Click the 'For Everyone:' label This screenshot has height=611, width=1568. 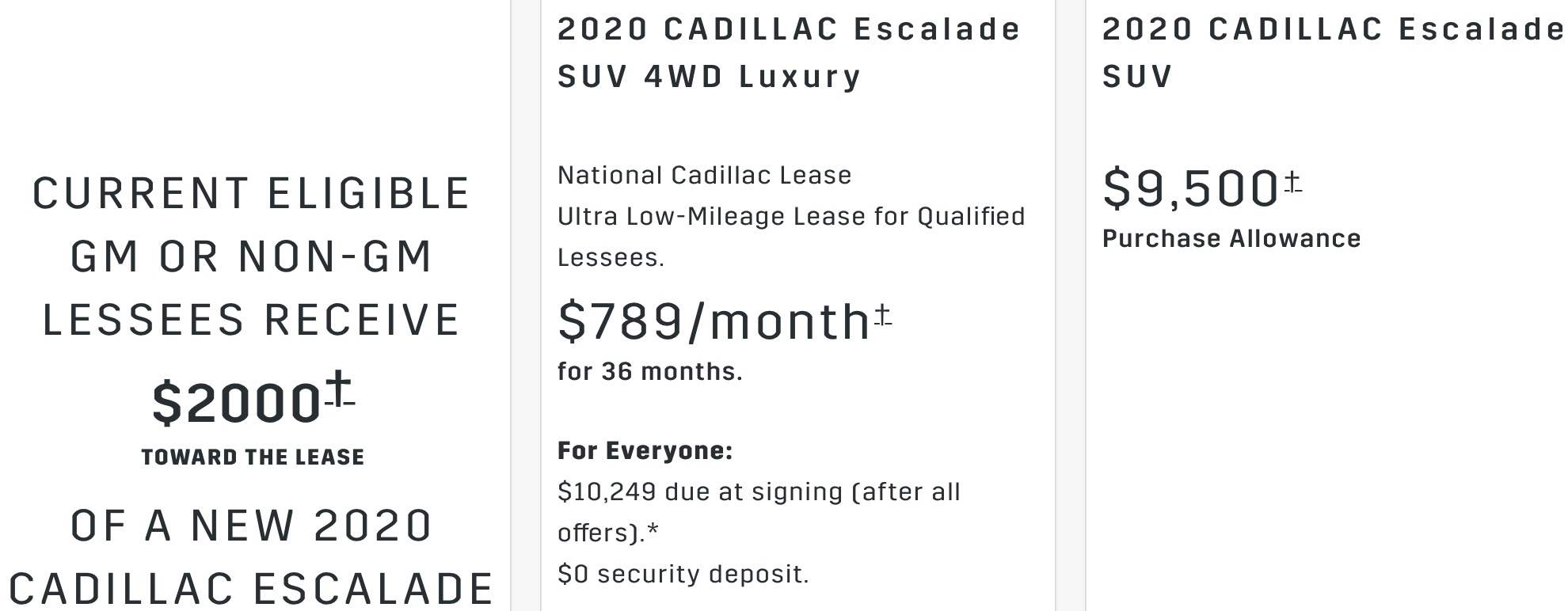[x=645, y=450]
